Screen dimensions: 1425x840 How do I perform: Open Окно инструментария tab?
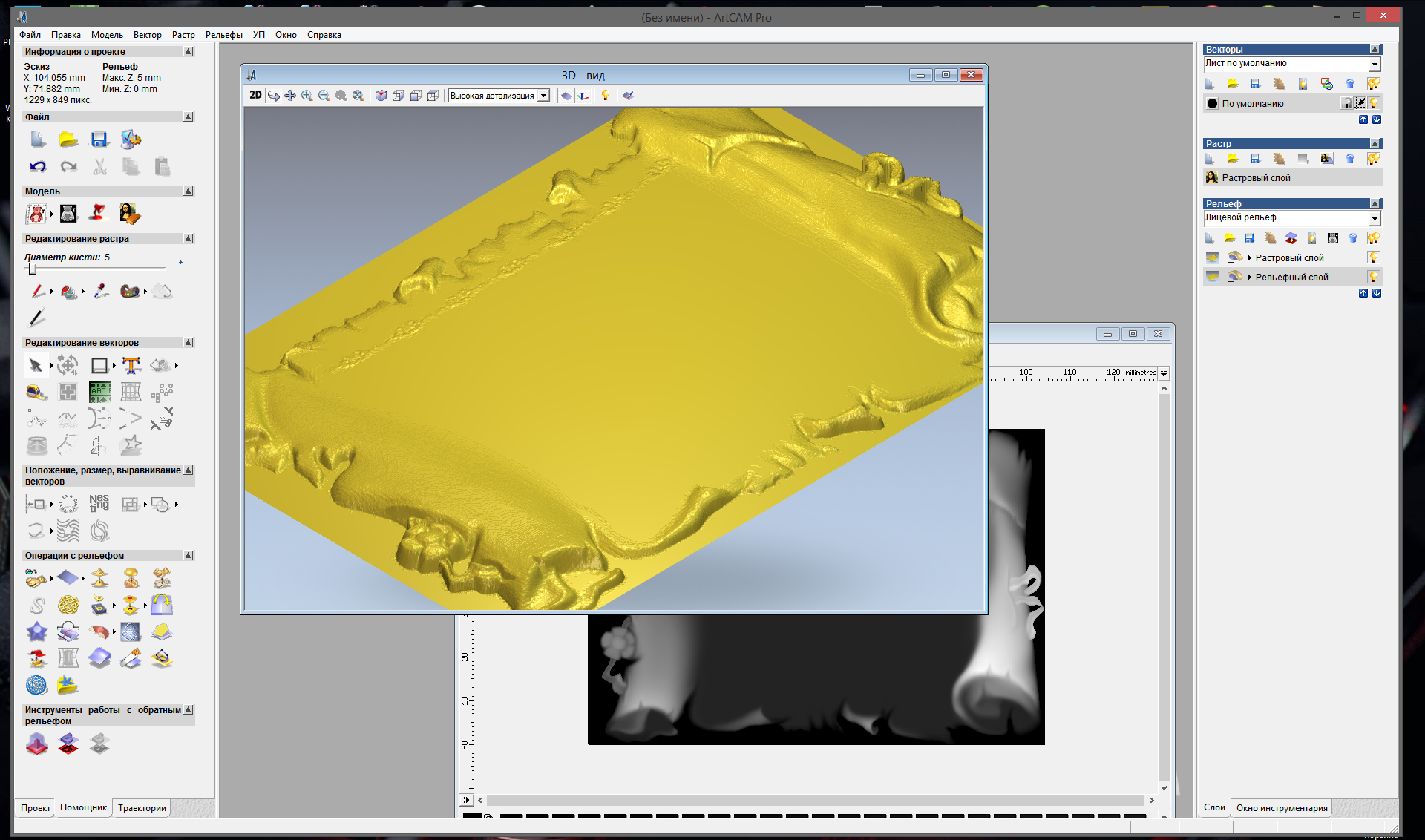pos(1281,808)
